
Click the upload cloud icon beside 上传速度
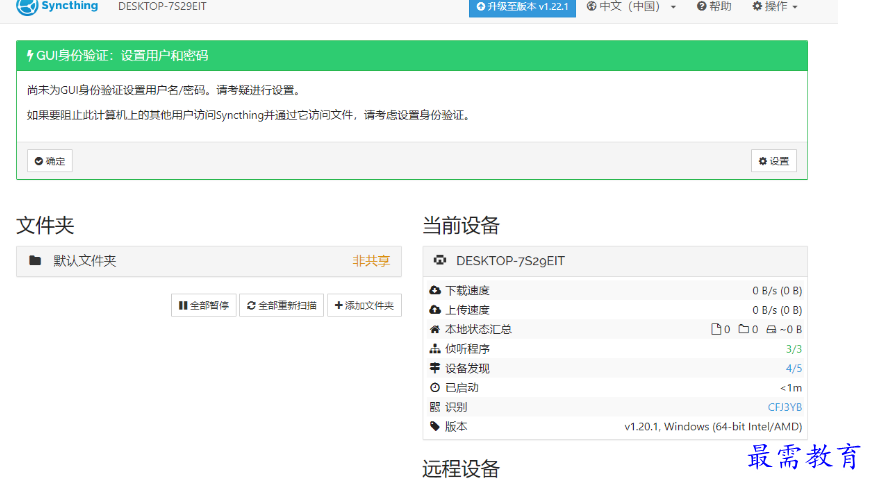435,310
